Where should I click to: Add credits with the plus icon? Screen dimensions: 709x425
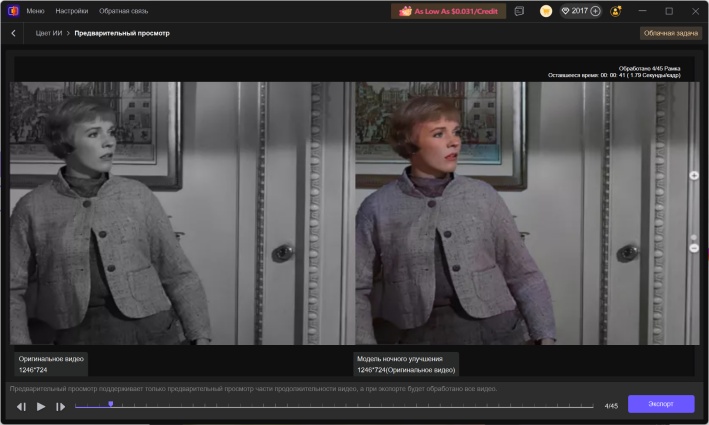(x=596, y=11)
